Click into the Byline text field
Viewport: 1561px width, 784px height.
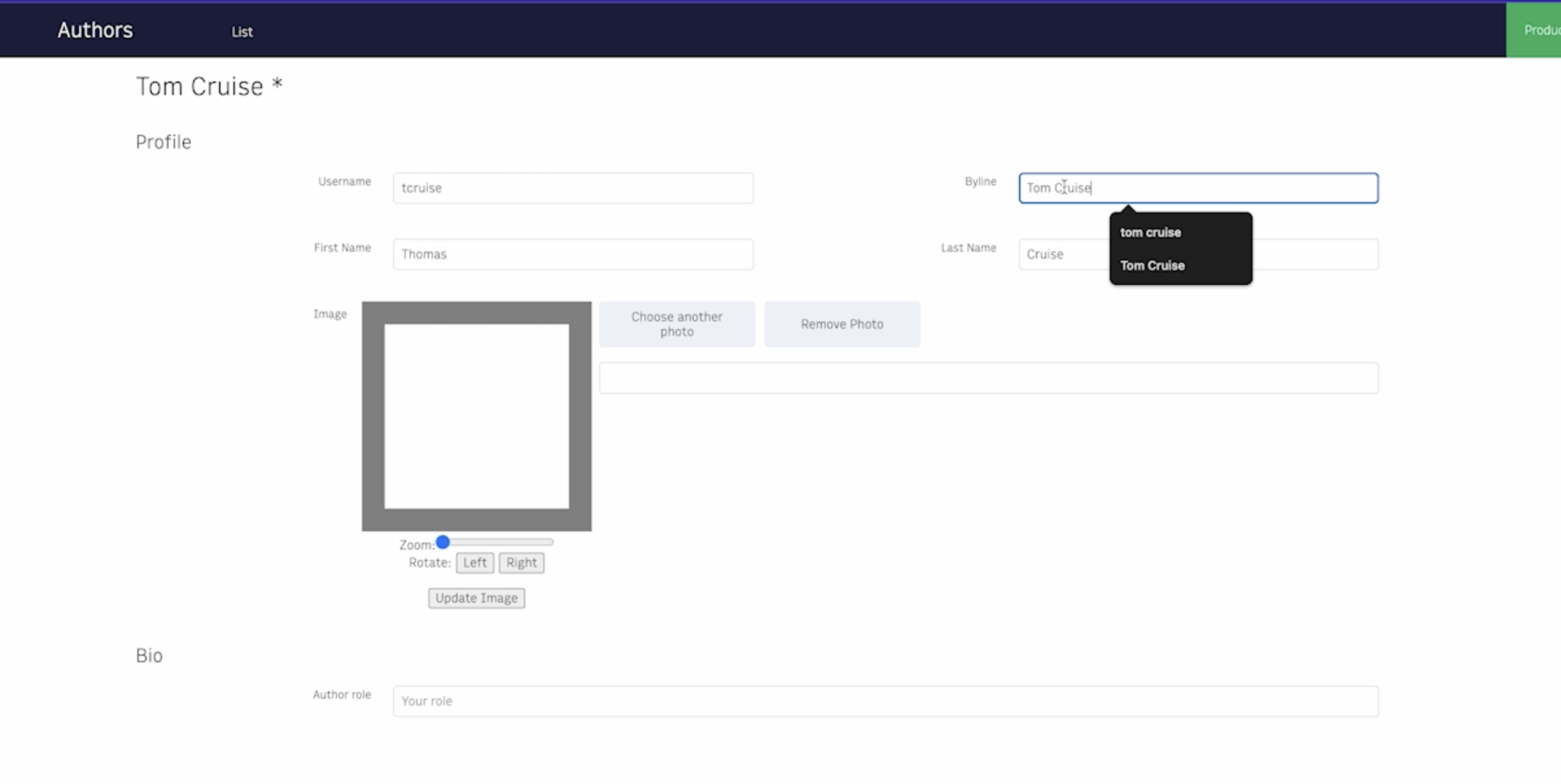tap(1198, 188)
